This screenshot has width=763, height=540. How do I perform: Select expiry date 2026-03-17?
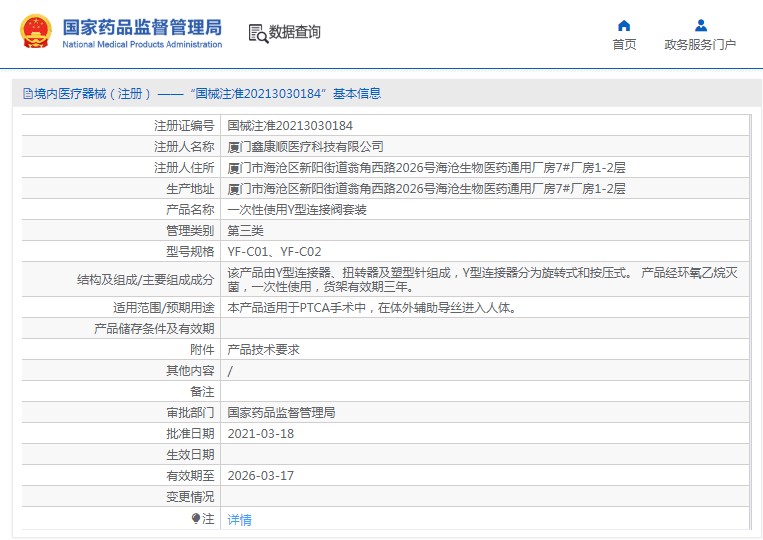click(261, 475)
